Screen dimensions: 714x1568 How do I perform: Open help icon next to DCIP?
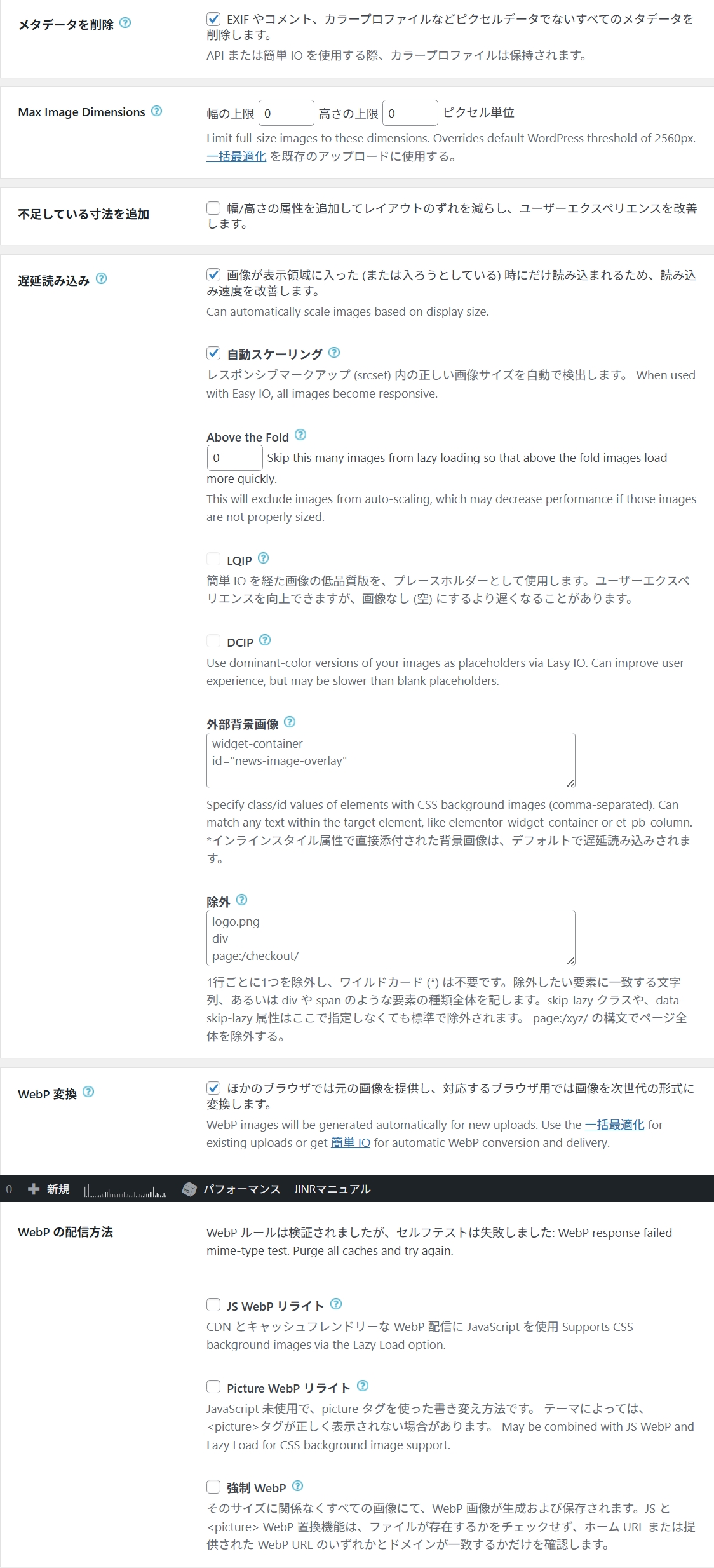point(265,640)
